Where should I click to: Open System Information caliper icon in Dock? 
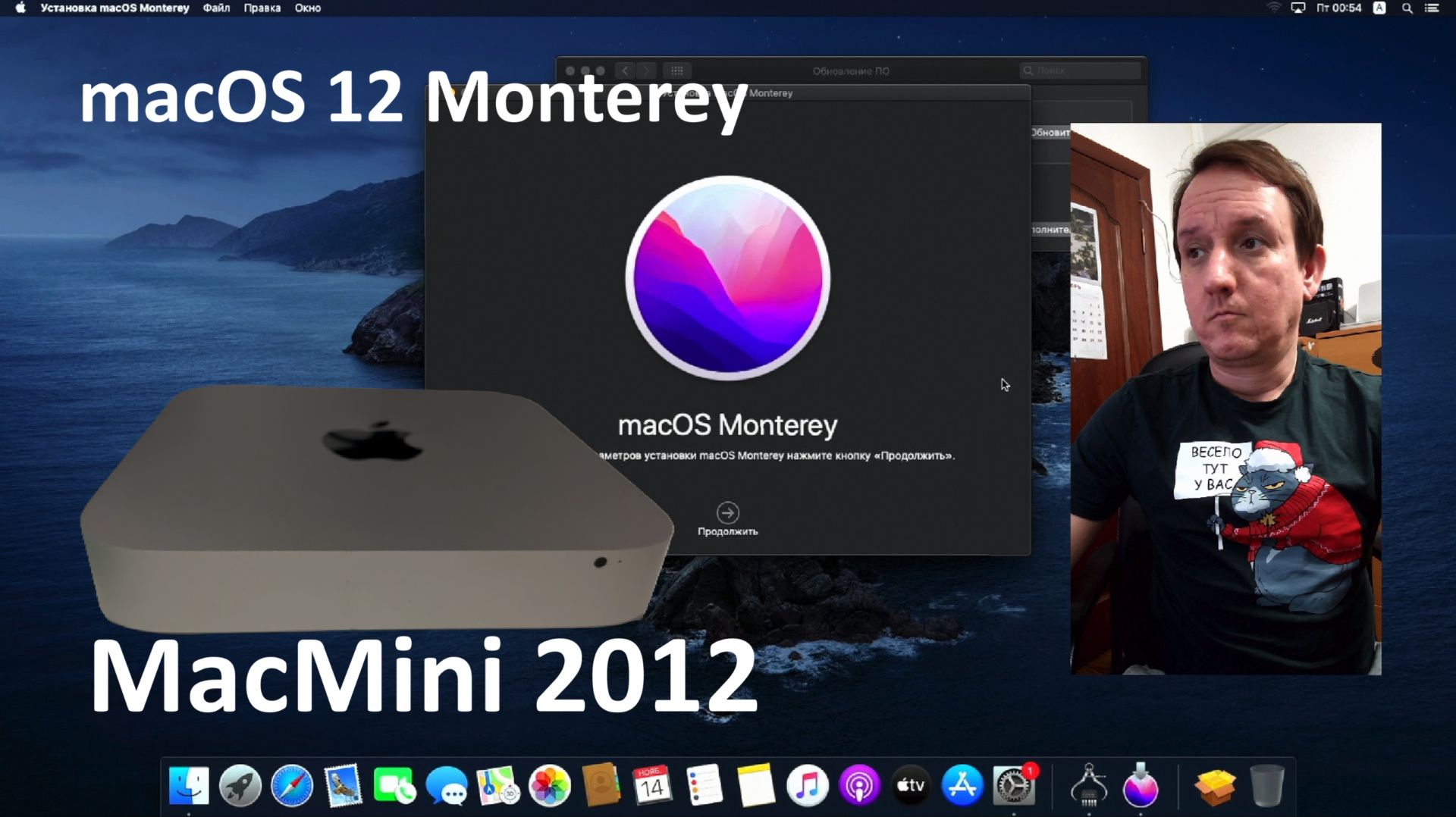click(1089, 785)
